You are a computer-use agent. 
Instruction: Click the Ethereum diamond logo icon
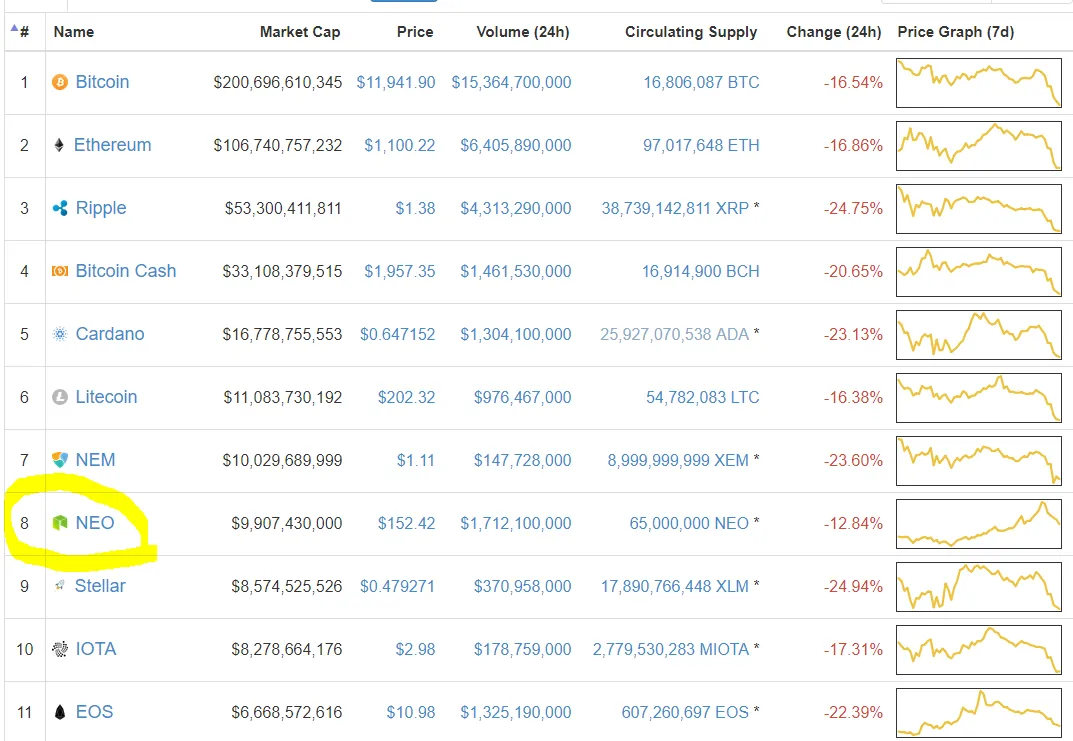coord(59,145)
